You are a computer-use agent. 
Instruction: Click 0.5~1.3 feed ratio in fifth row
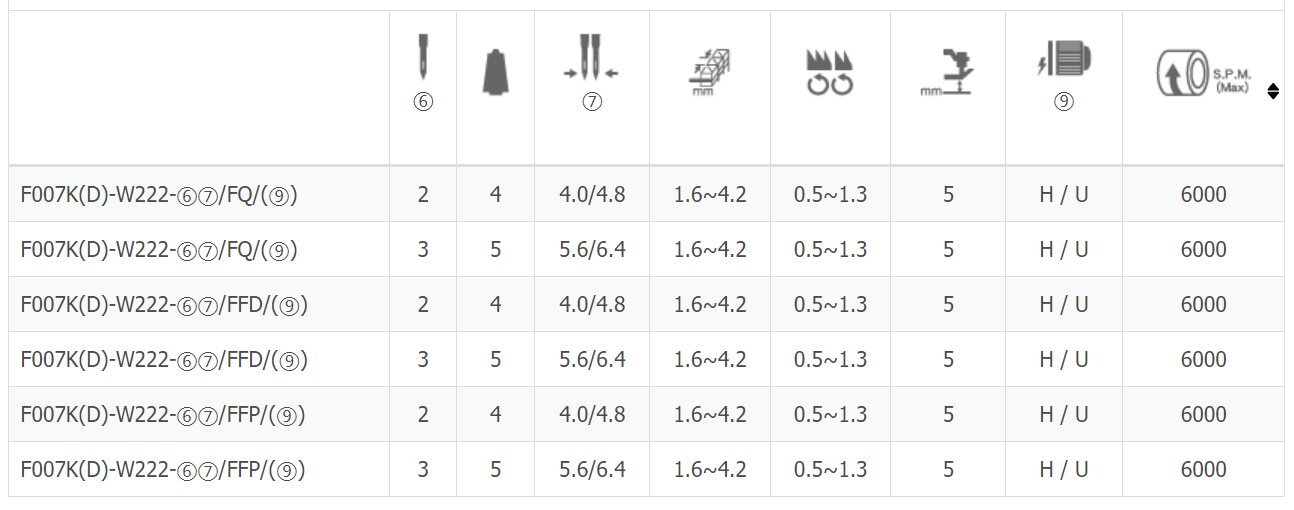click(830, 414)
